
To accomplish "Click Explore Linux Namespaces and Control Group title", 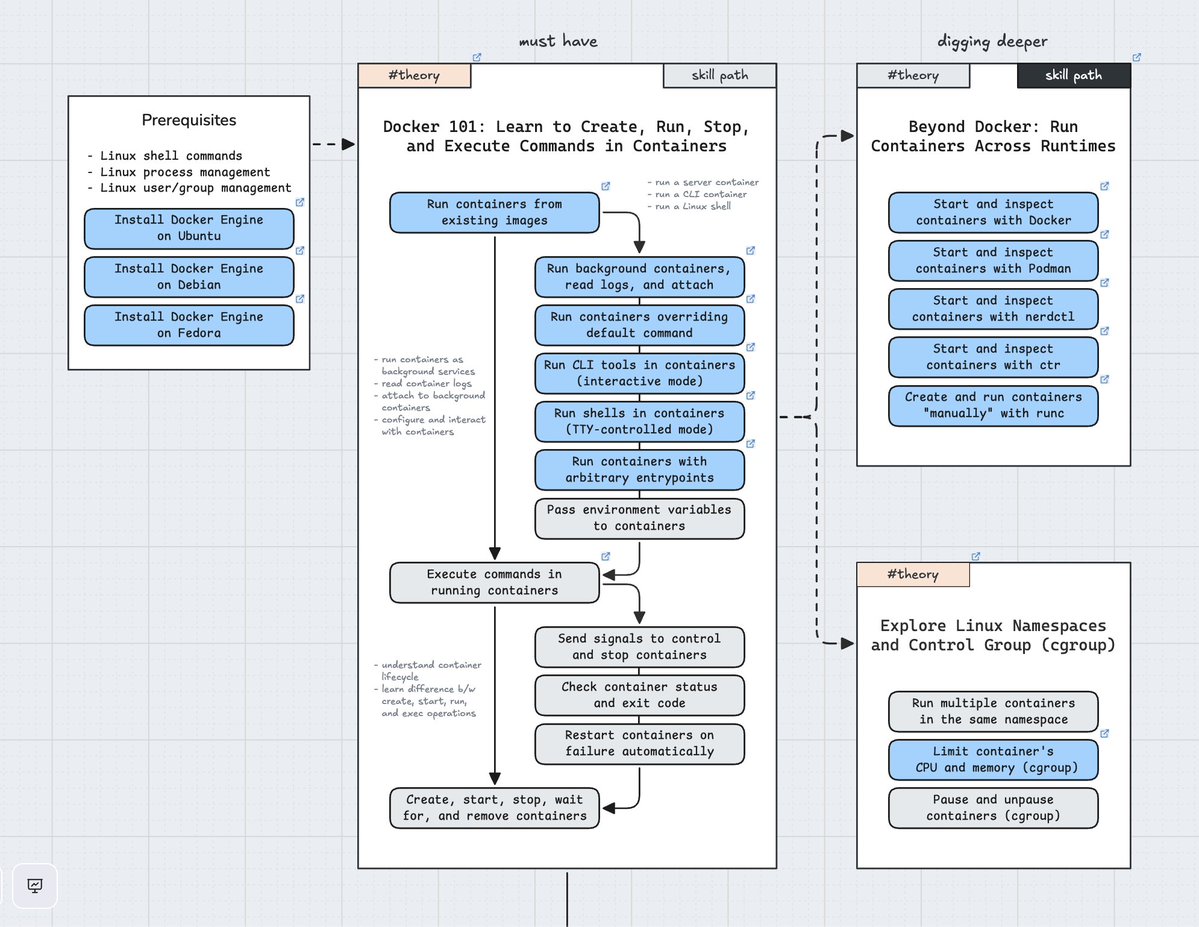I will pos(993,636).
